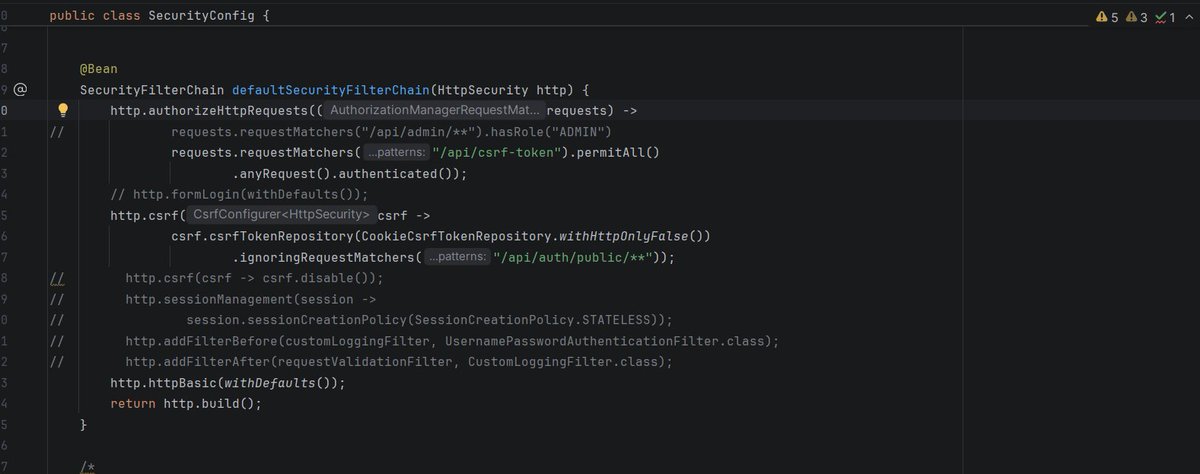Click the warnings indicator showing 5
1200x474 pixels.
click(x=1107, y=17)
